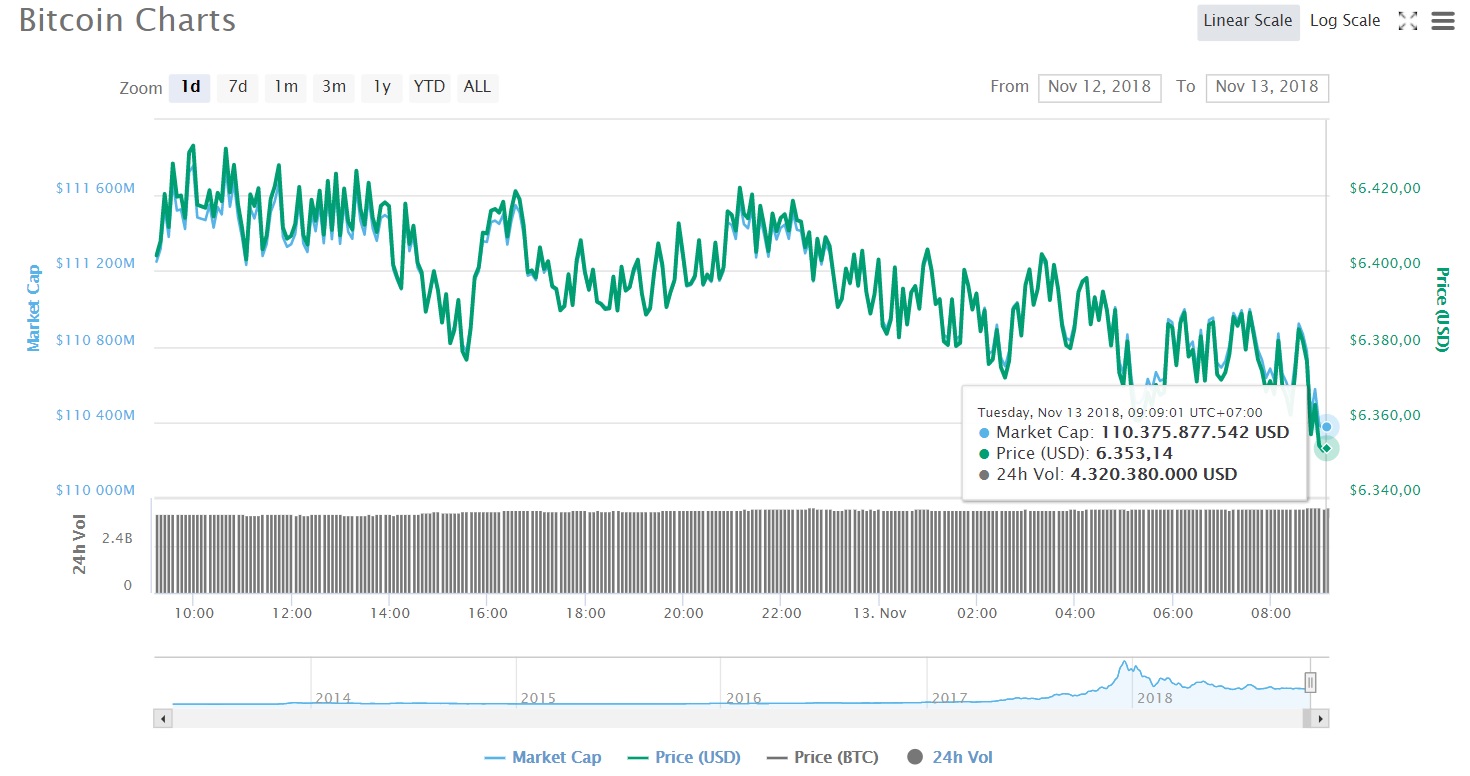Click the vertical Market Cap axis title
The height and width of the screenshot is (776, 1470).
click(34, 308)
